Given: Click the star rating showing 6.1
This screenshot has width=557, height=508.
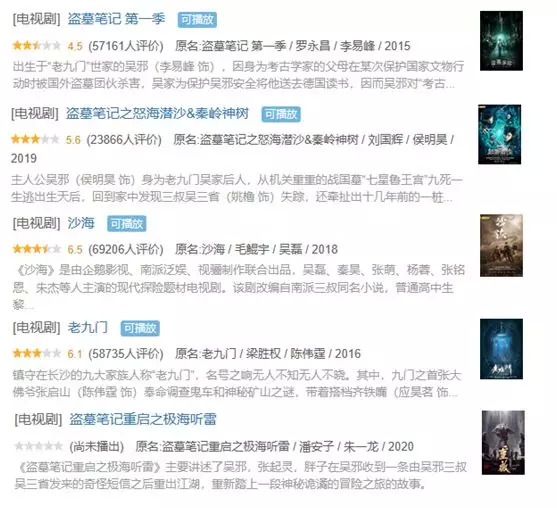Looking at the screenshot, I should tap(37, 353).
